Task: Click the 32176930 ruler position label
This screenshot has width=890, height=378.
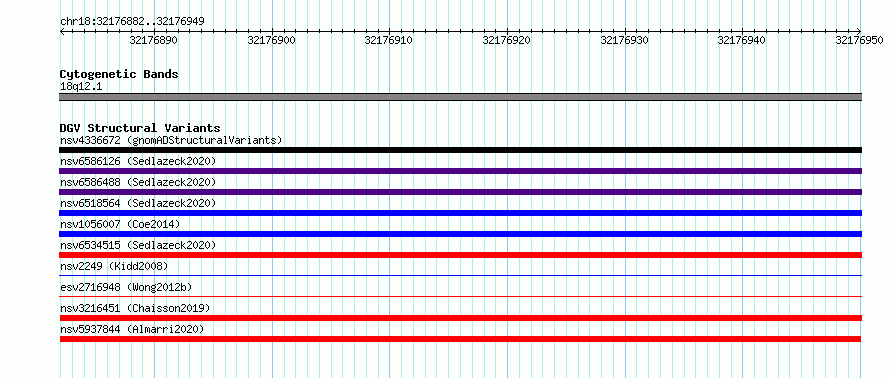Action: click(x=624, y=40)
